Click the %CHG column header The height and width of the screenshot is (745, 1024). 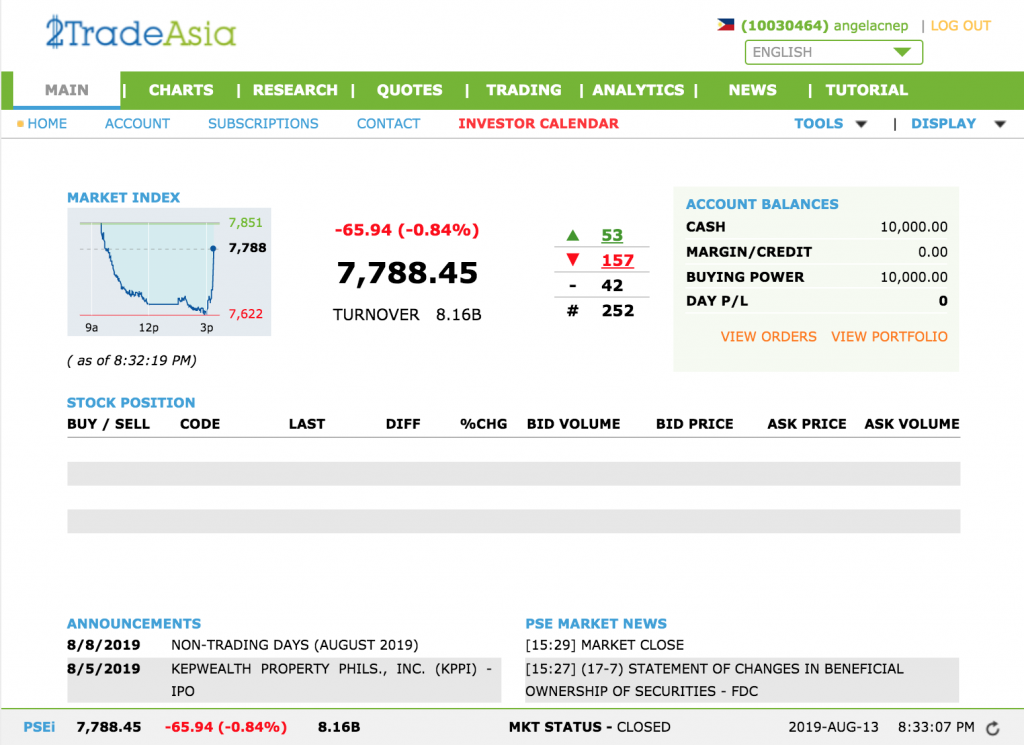483,424
